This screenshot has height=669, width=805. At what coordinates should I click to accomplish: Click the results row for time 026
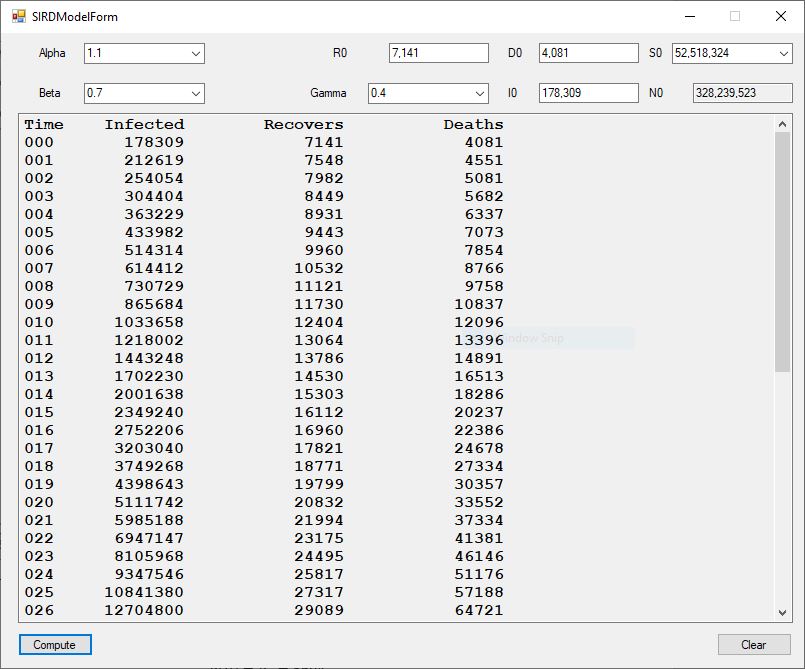click(264, 610)
